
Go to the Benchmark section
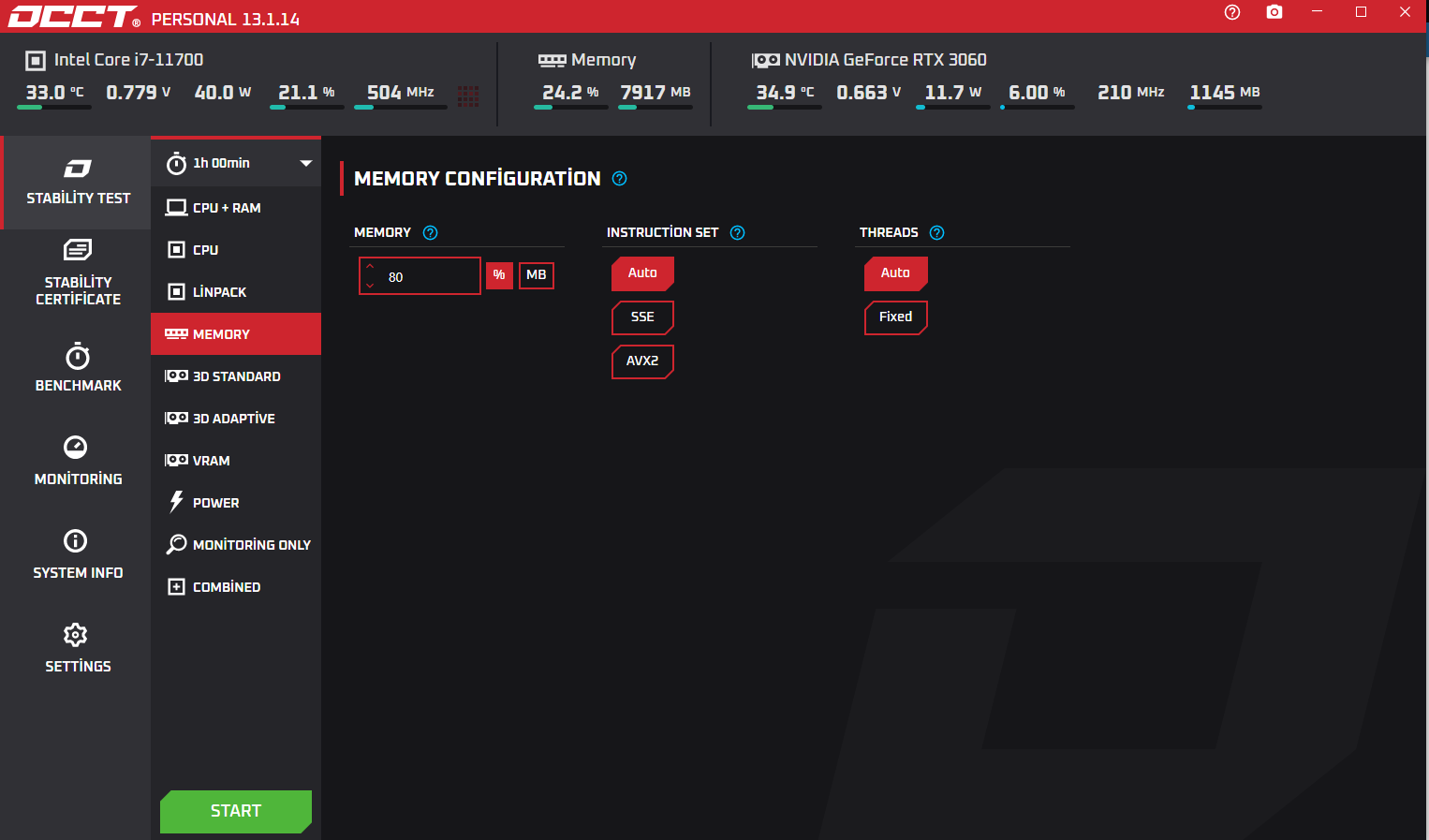tap(78, 367)
